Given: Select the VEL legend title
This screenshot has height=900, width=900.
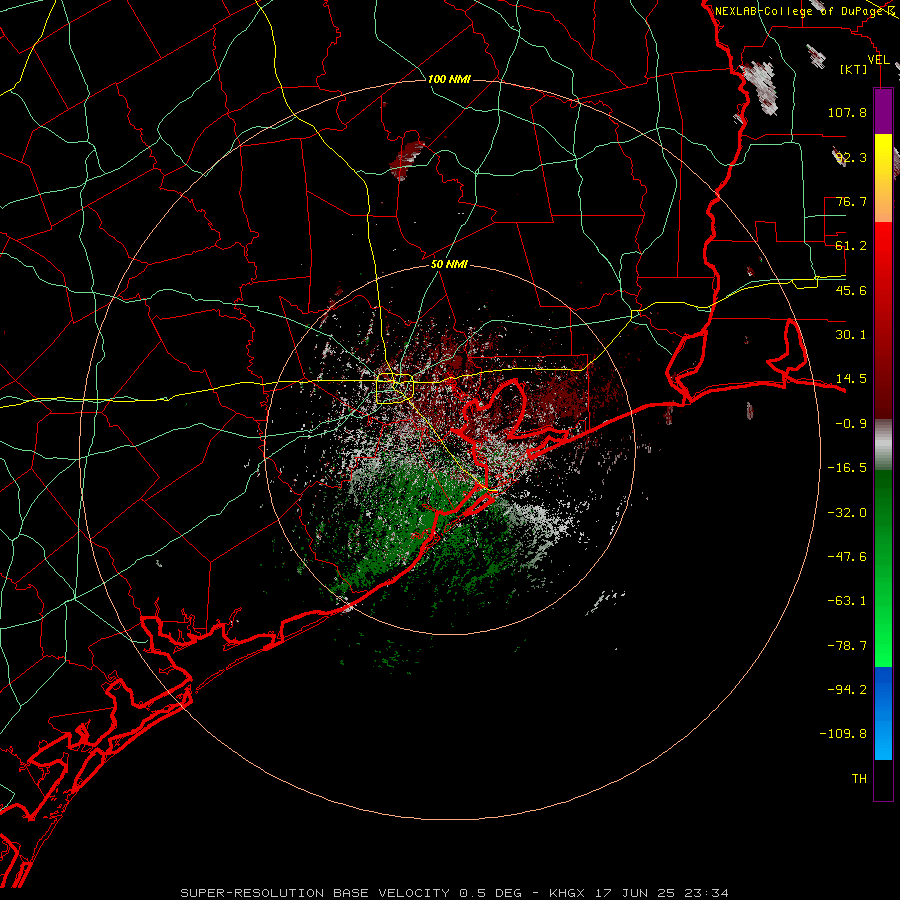Looking at the screenshot, I should (x=879, y=60).
